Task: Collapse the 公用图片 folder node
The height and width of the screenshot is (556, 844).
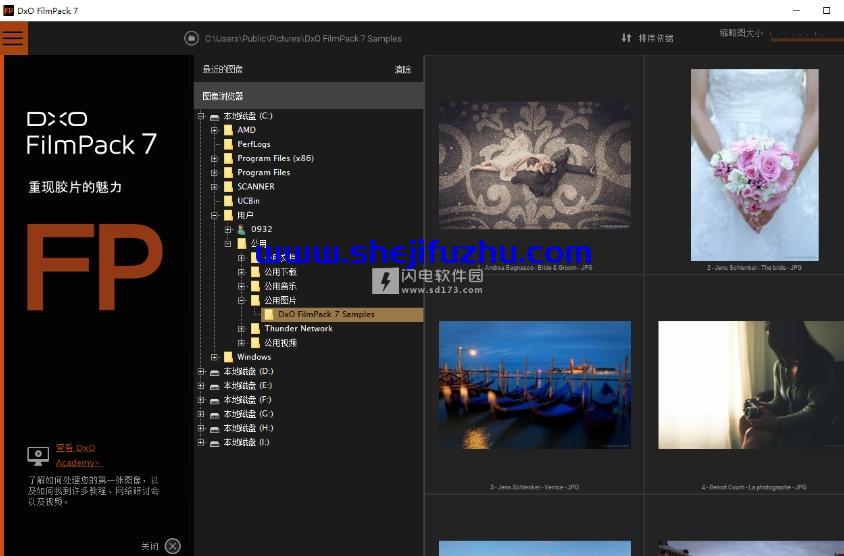Action: click(x=241, y=300)
